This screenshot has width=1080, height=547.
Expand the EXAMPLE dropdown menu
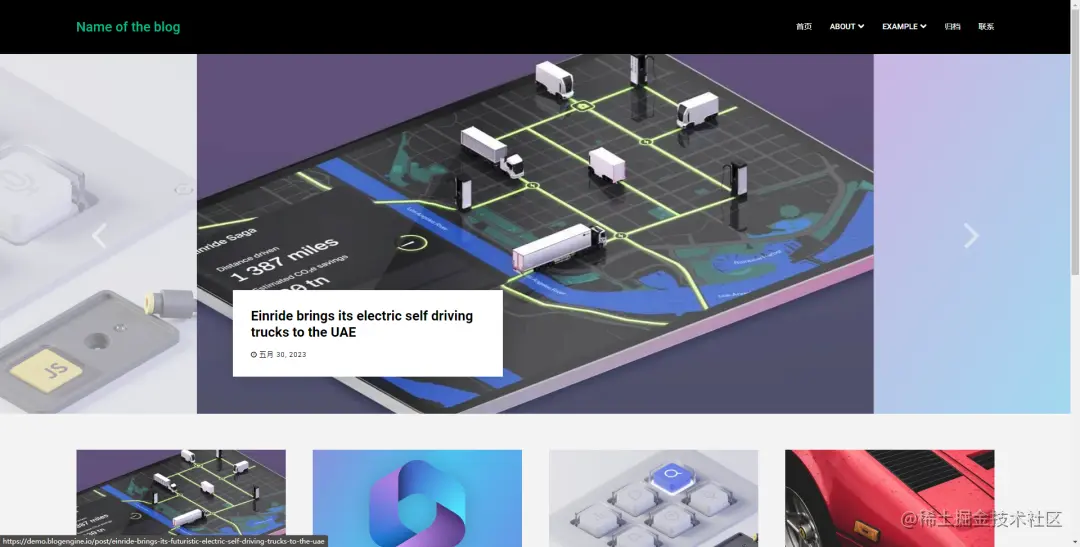tap(904, 26)
